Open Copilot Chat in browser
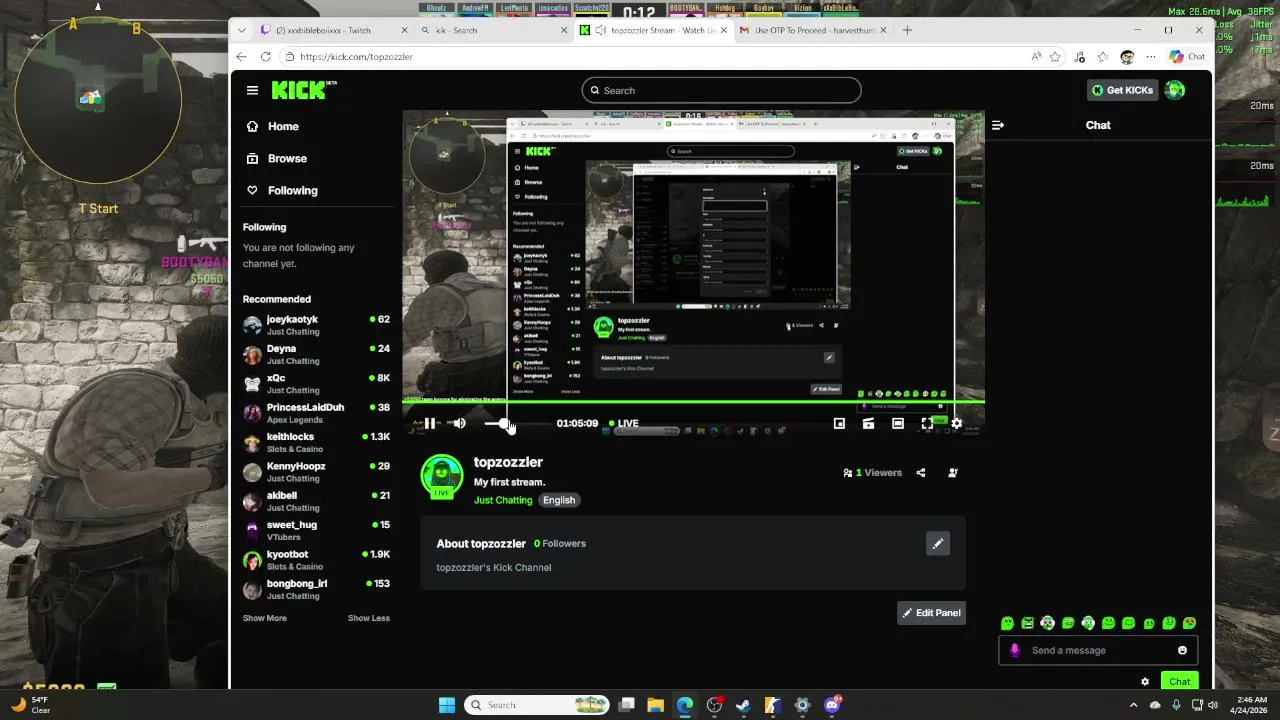 (x=1187, y=57)
